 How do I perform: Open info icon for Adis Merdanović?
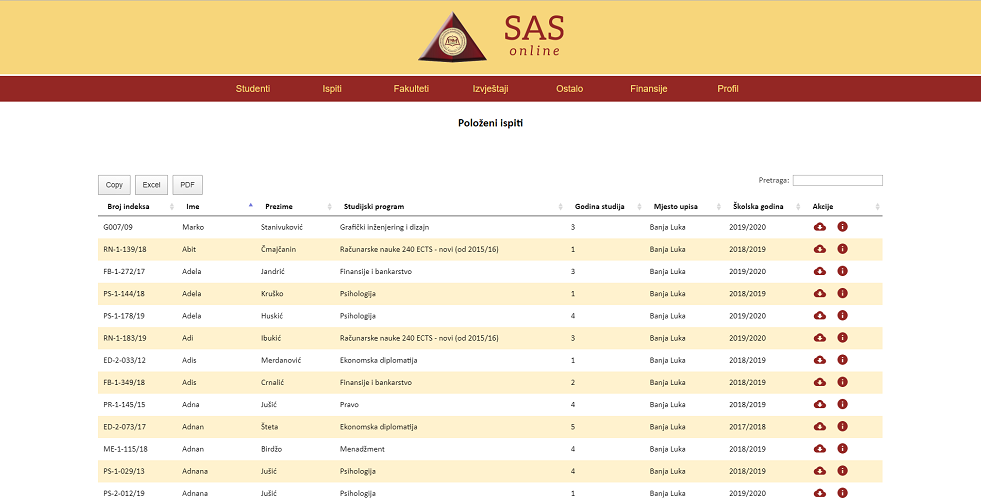[842, 359]
